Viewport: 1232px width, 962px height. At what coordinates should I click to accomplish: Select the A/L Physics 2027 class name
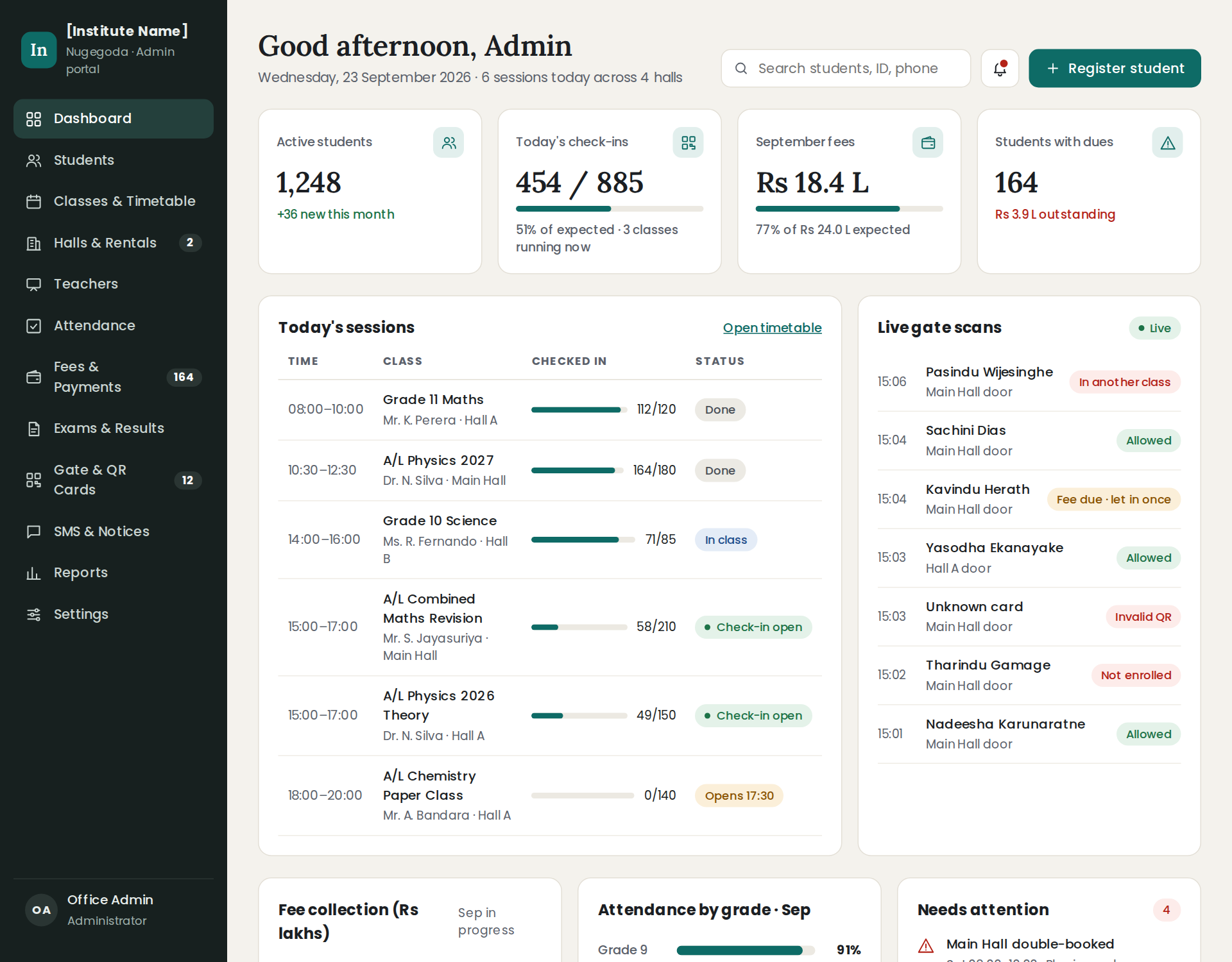[x=438, y=460]
